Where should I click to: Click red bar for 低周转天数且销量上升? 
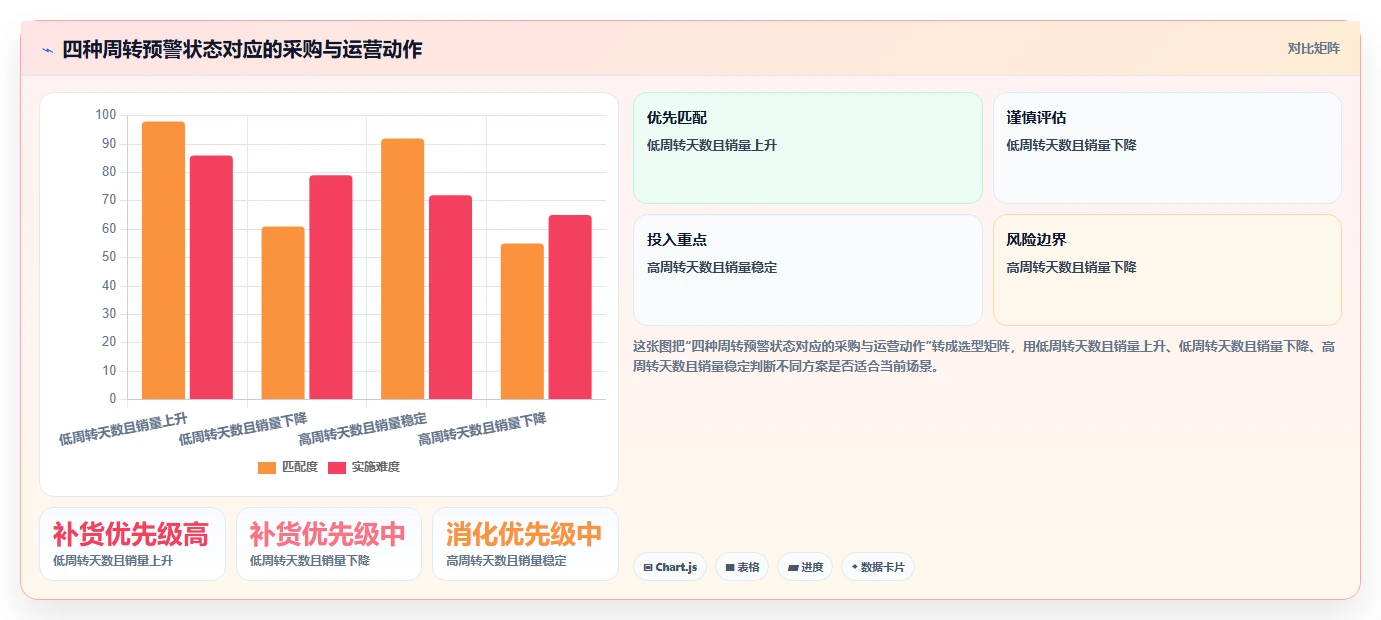211,277
